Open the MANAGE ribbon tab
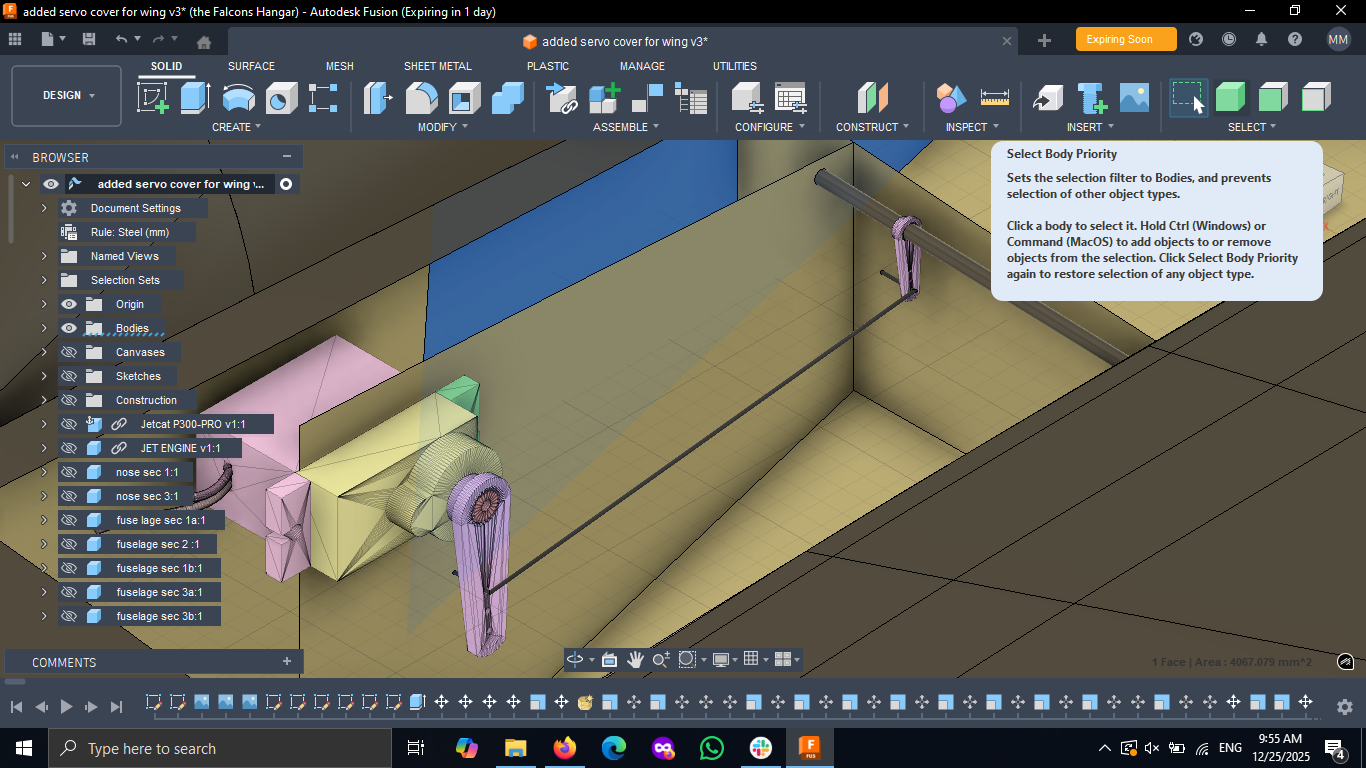The width and height of the screenshot is (1366, 768). tap(642, 66)
